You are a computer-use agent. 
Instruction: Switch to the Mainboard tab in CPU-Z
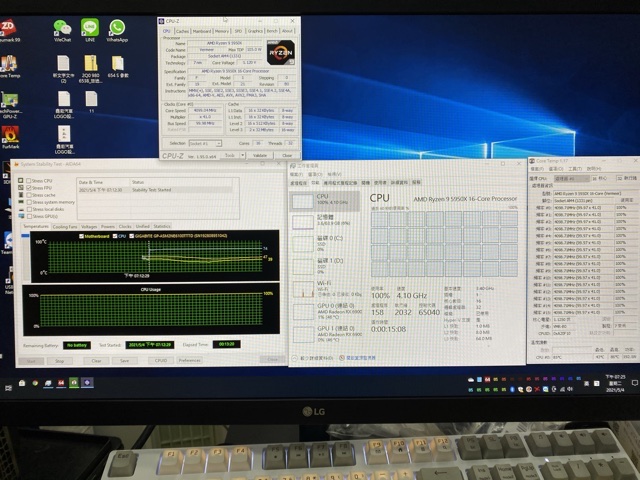[x=202, y=31]
